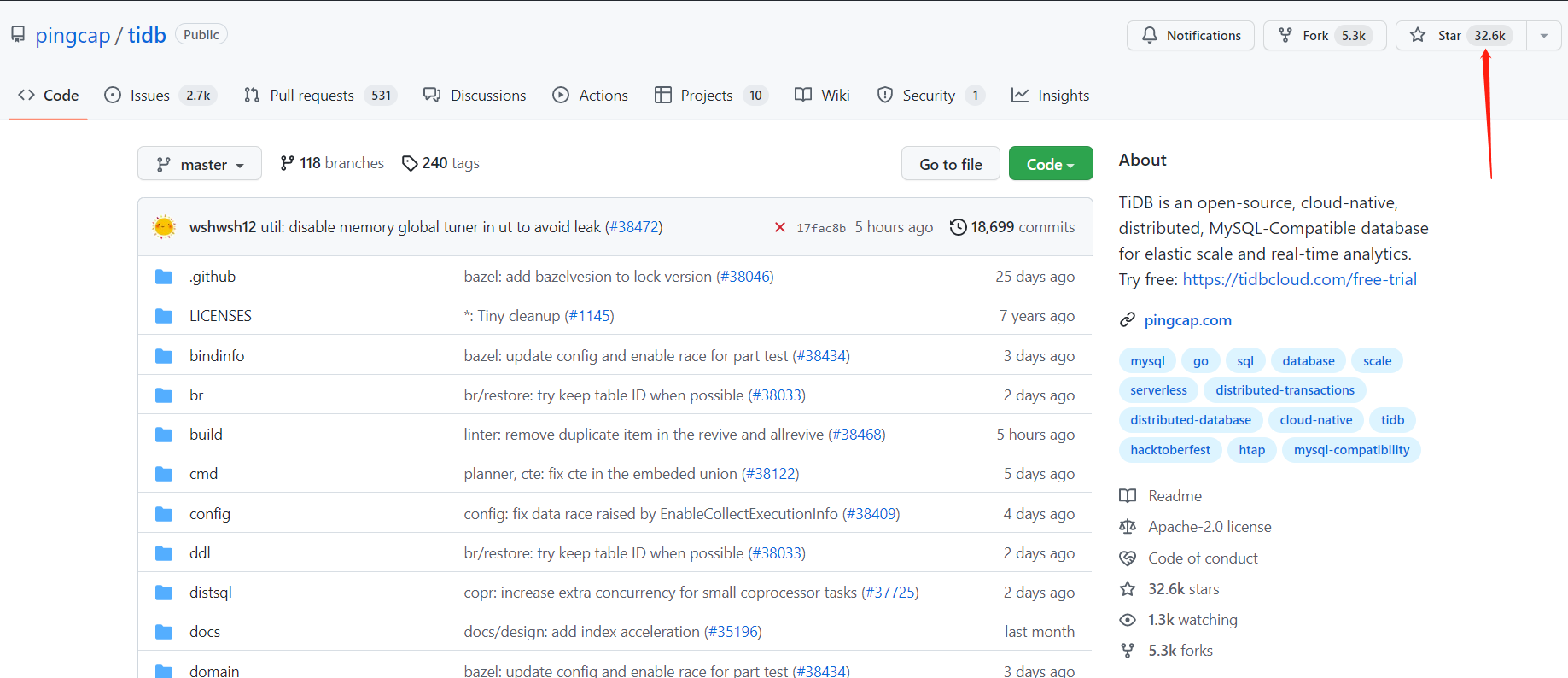Screen dimensions: 1568x678
Task: Go to the Discussions tab
Action: point(475,96)
